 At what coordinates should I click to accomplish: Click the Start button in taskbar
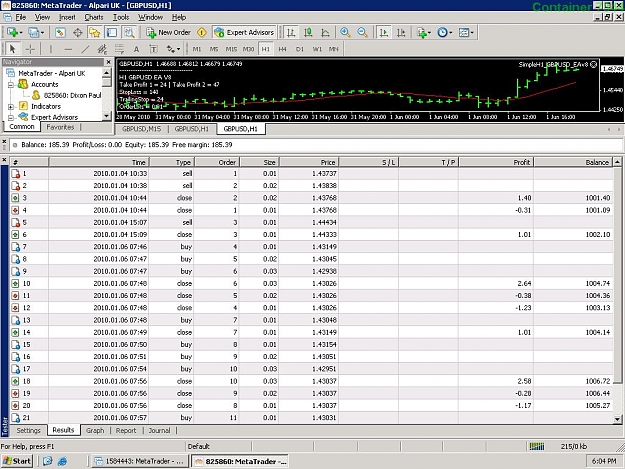pyautogui.click(x=17, y=461)
